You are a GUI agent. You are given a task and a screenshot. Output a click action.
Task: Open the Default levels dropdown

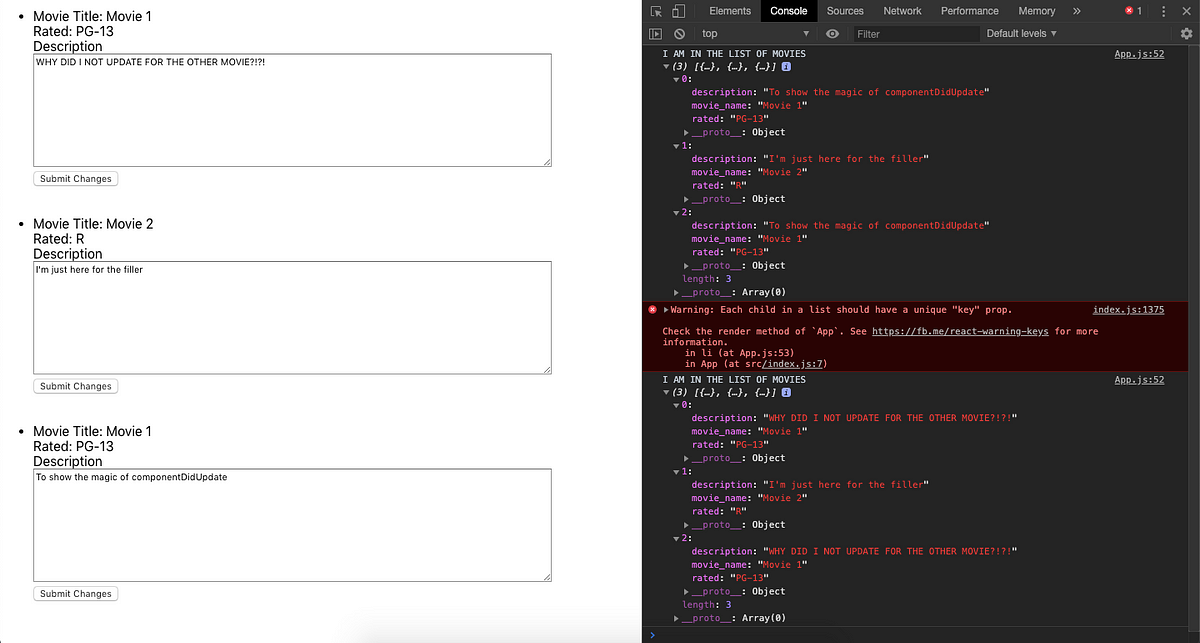[1021, 34]
